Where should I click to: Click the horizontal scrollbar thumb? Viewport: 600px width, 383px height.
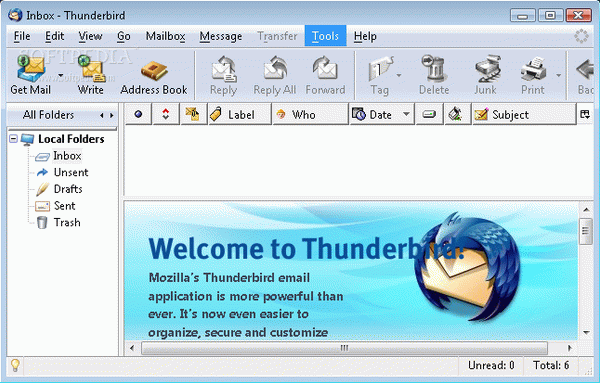coord(344,348)
